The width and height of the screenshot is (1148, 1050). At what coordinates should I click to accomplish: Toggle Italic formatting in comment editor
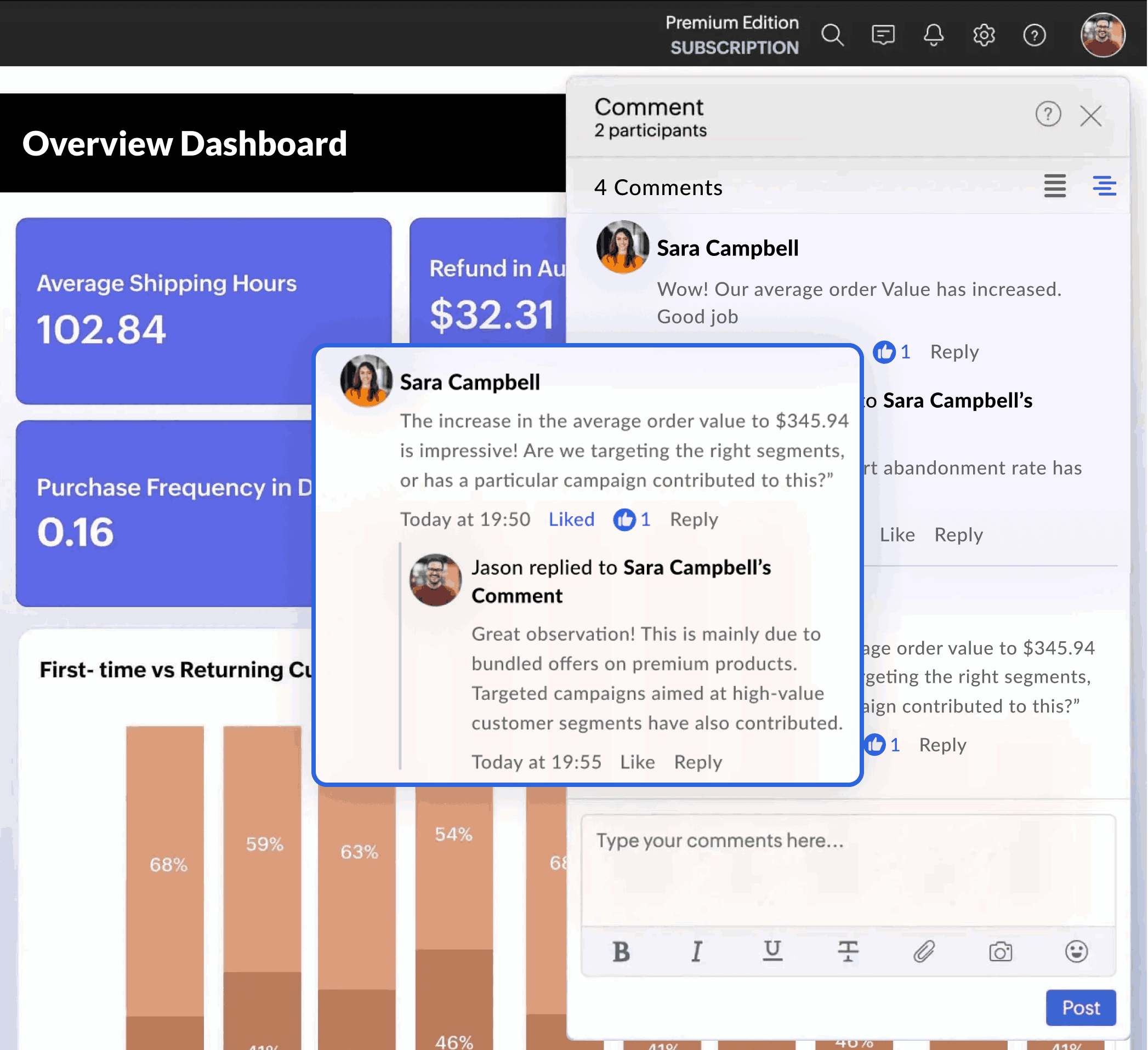pyautogui.click(x=696, y=951)
